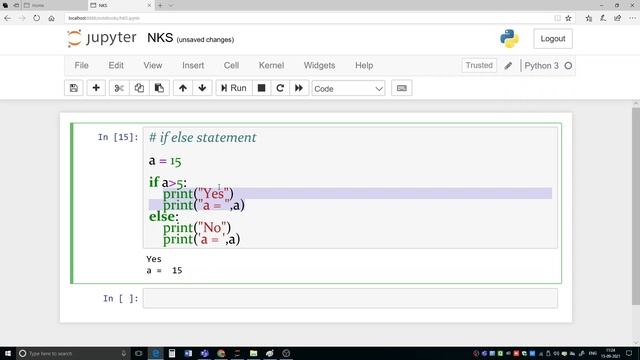Open the Cell menu
640x360 pixels.
point(231,65)
